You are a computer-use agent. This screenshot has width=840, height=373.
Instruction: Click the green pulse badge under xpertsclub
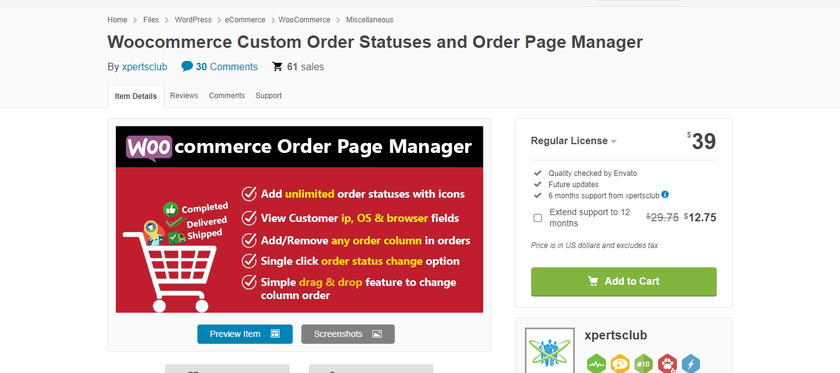click(596, 364)
